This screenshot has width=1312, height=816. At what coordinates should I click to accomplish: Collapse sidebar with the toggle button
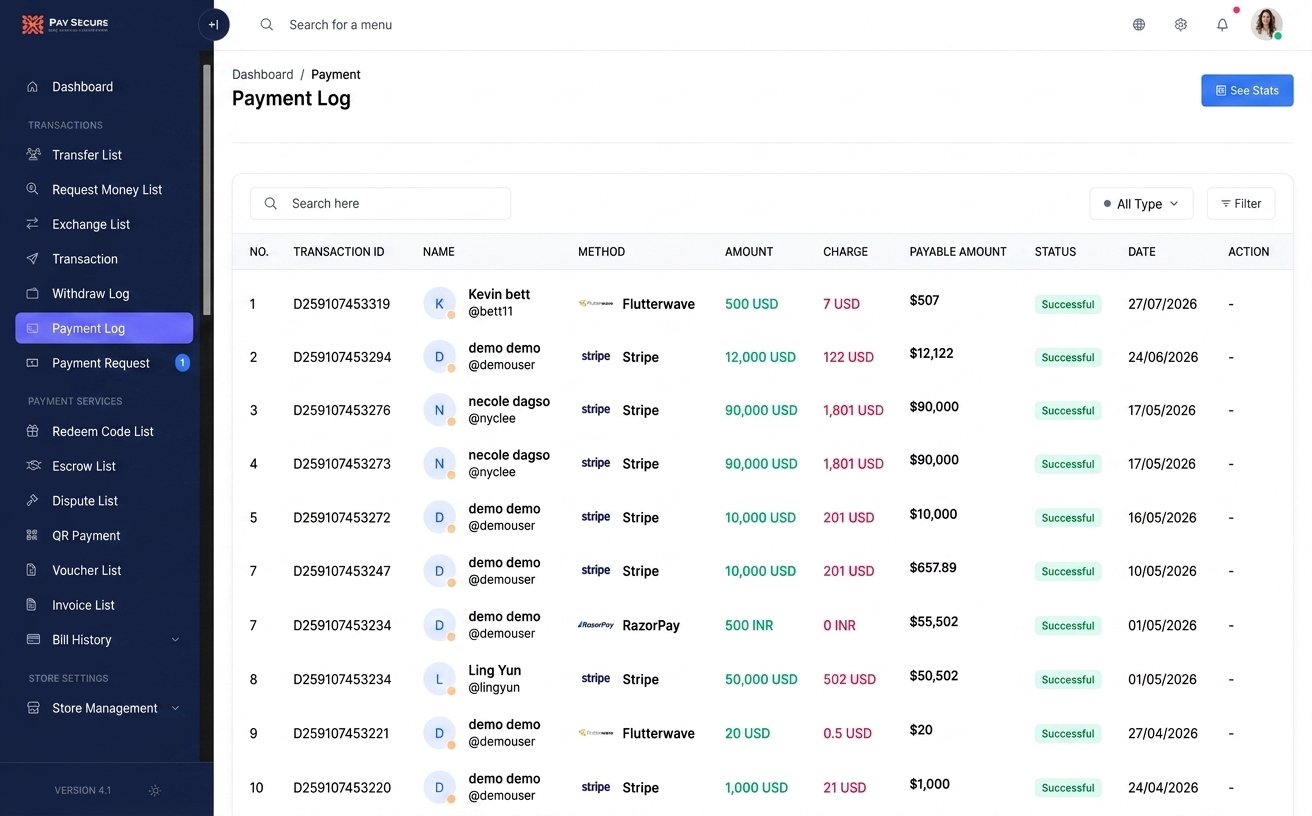point(214,25)
